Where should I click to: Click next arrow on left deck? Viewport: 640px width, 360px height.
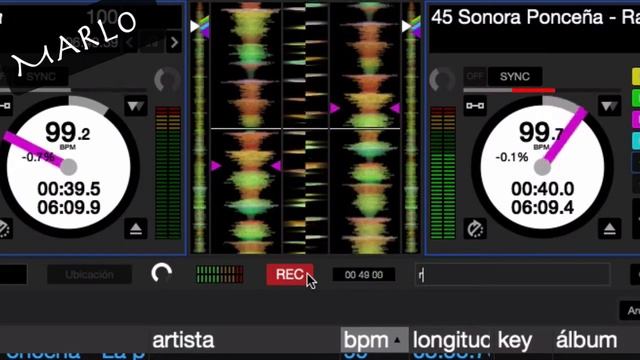click(174, 42)
